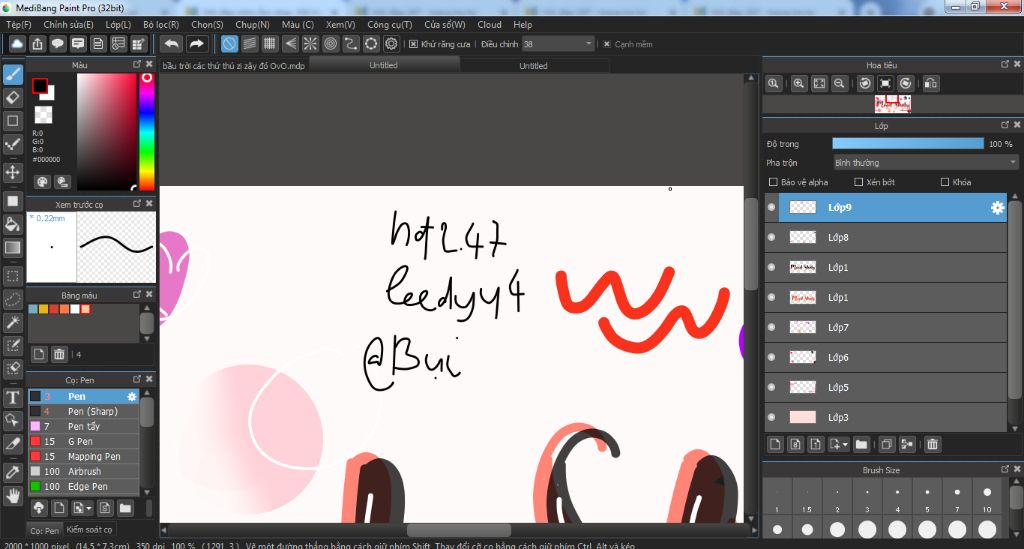Select the Gradient tool
This screenshot has width=1024, height=549.
12,248
